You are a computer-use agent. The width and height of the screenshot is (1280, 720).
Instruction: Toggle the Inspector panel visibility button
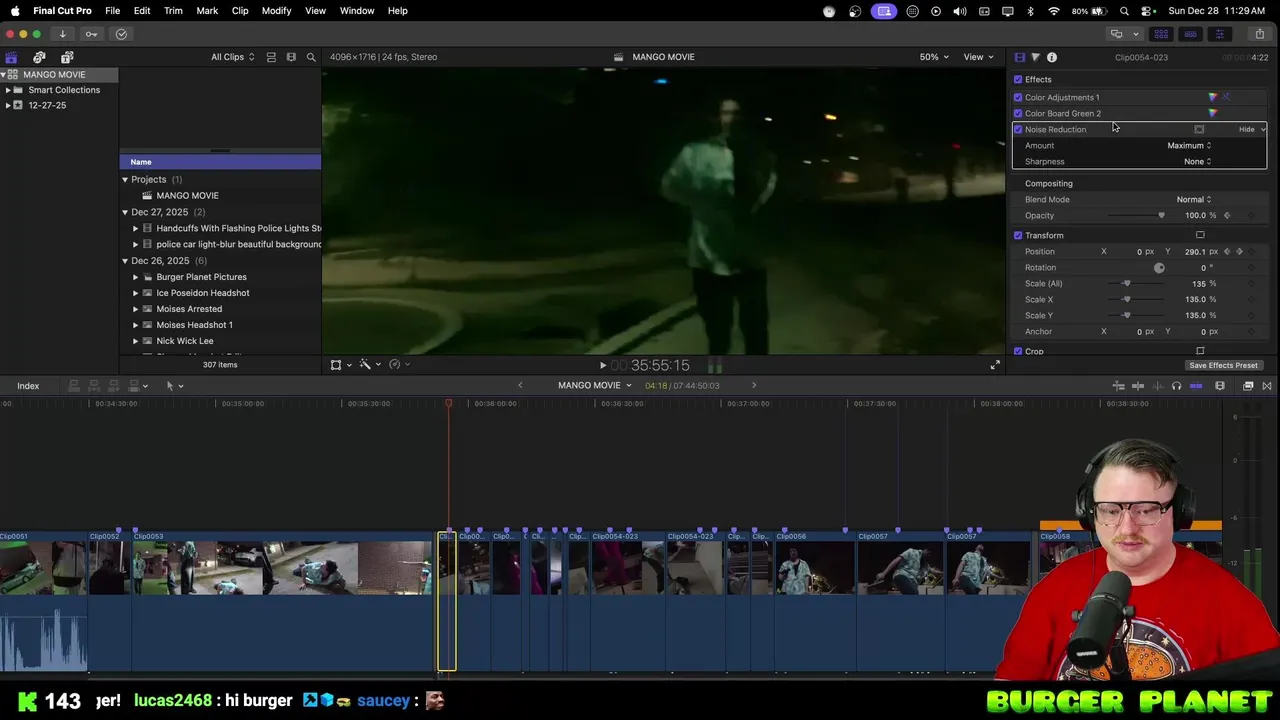[1219, 34]
